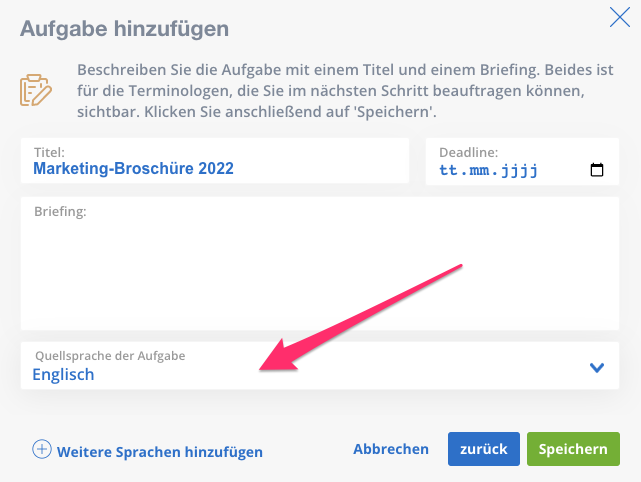Click the Aufgabe hinzufügen heading
The image size is (641, 482).
(124, 29)
